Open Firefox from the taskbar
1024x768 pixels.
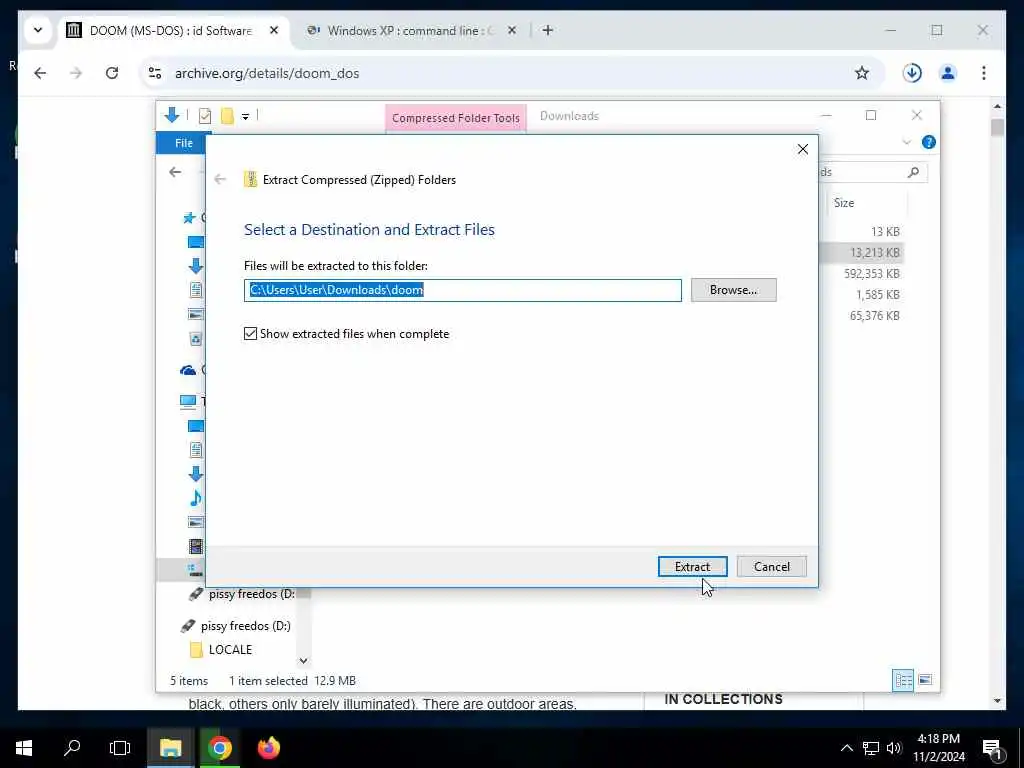[268, 748]
